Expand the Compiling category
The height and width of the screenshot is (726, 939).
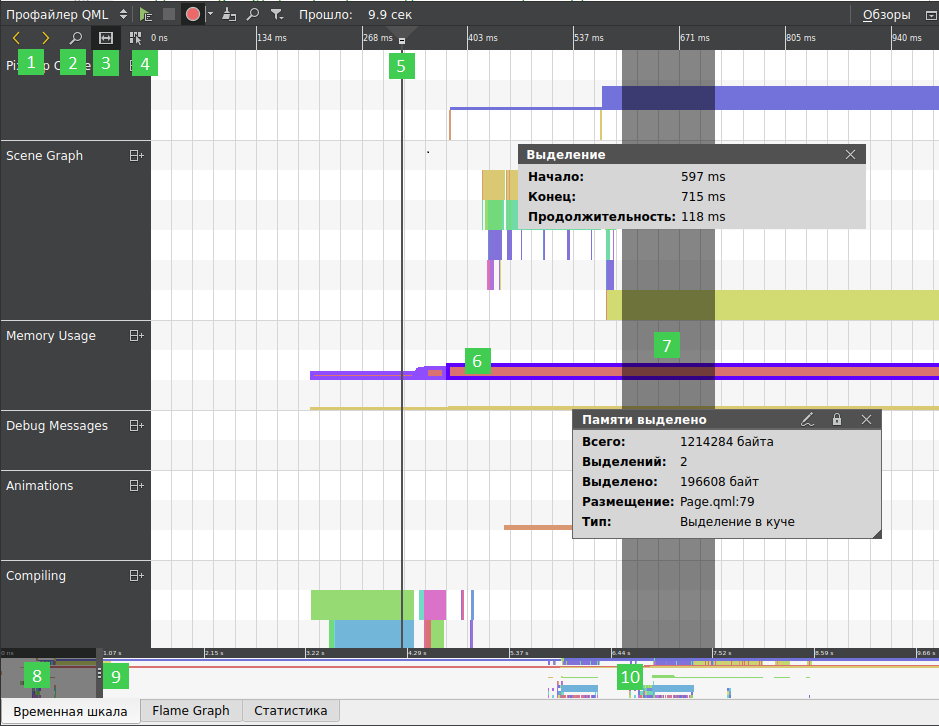coord(137,576)
